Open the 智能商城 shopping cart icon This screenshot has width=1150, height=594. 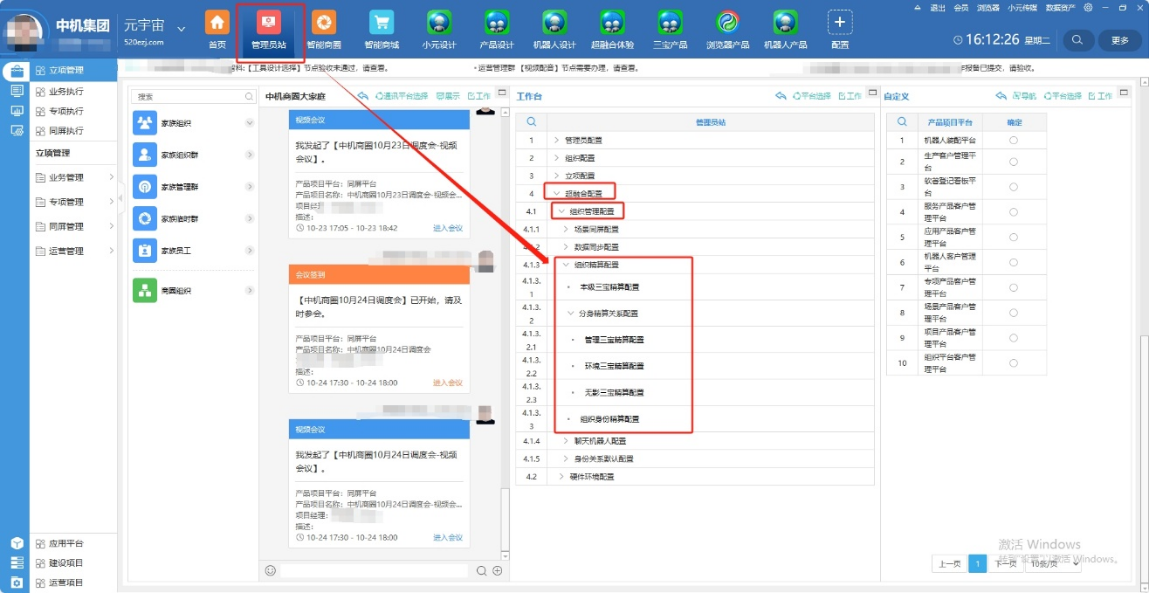click(381, 23)
